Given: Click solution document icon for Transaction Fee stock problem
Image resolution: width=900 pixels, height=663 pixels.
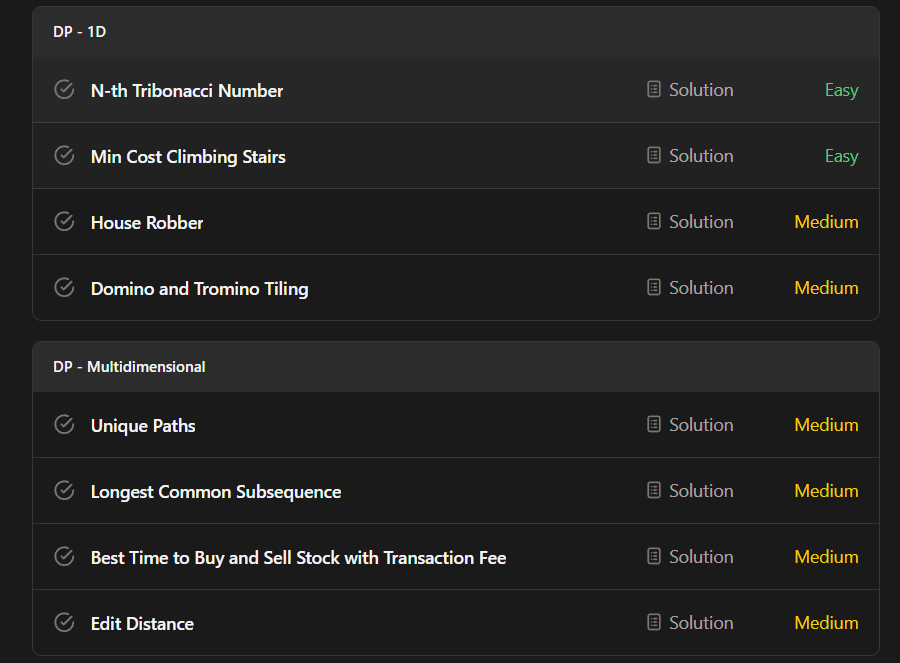Looking at the screenshot, I should (x=654, y=557).
